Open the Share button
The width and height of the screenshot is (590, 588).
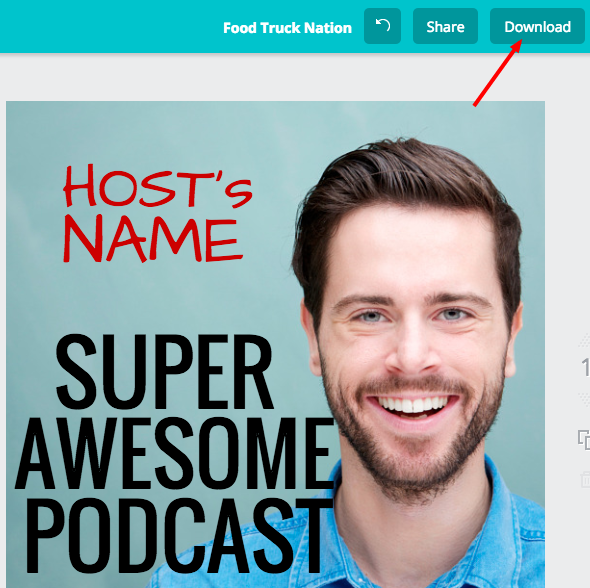click(445, 26)
